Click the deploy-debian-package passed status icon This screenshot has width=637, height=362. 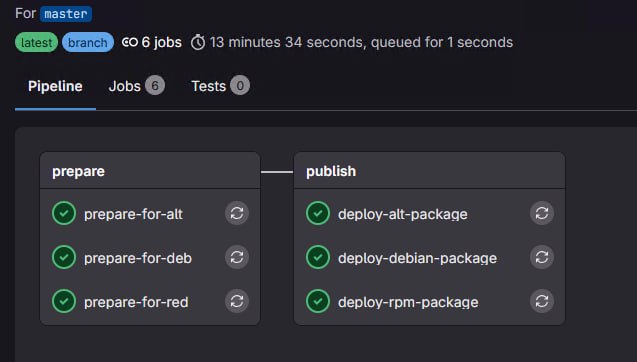[318, 257]
